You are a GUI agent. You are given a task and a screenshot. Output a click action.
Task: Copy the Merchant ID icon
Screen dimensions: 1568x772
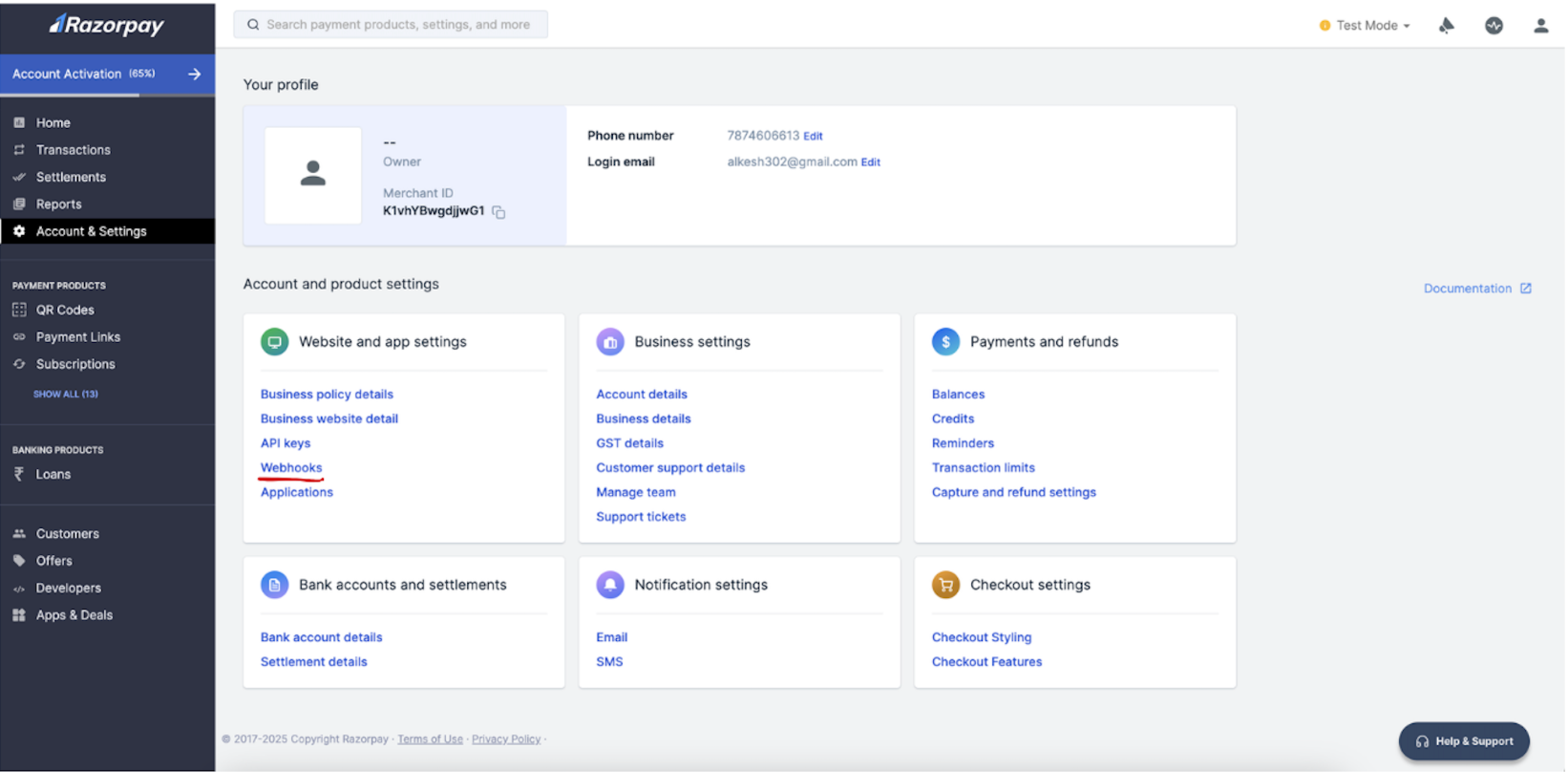coord(498,212)
